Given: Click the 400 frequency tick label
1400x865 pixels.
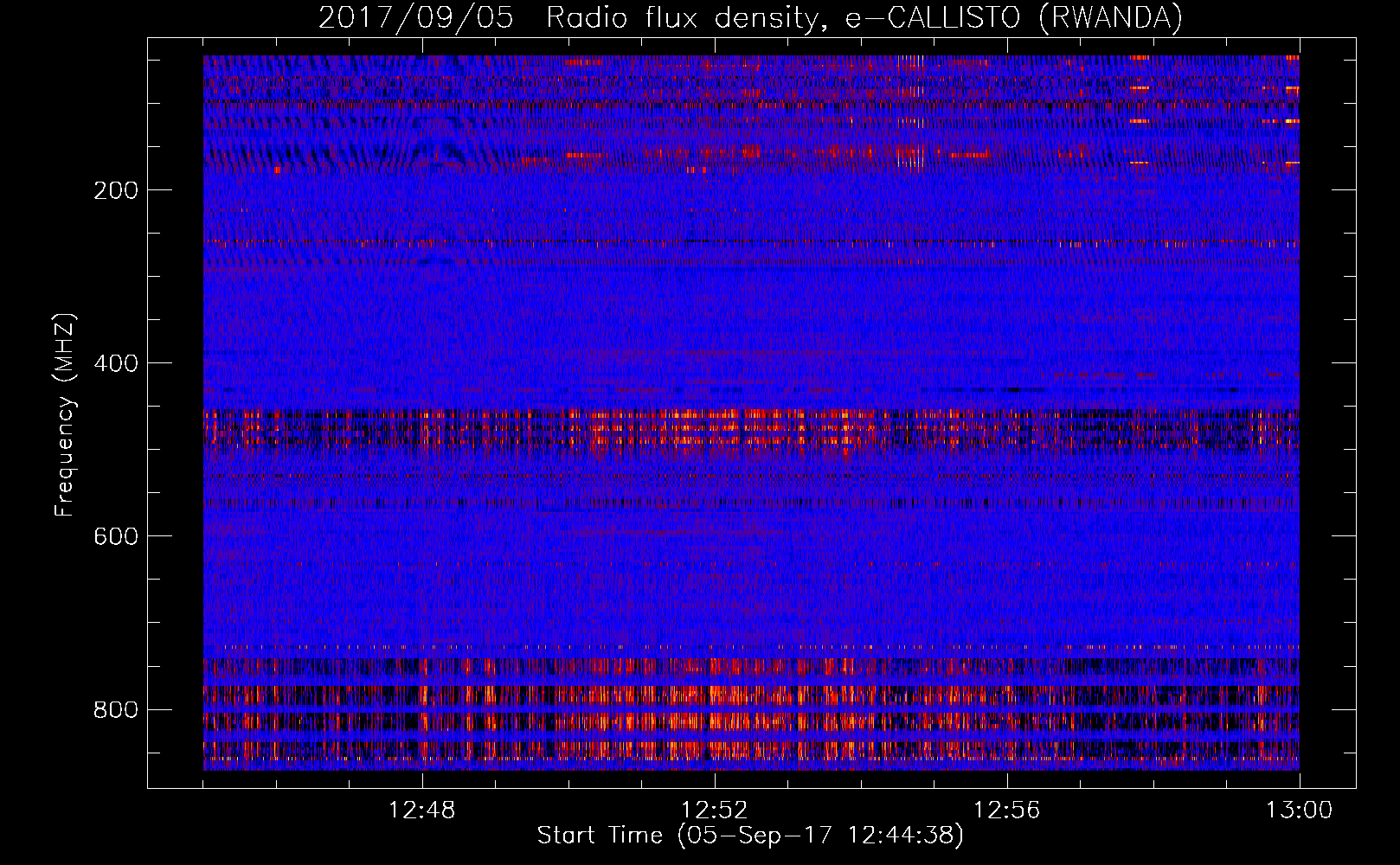Looking at the screenshot, I should pyautogui.click(x=116, y=363).
